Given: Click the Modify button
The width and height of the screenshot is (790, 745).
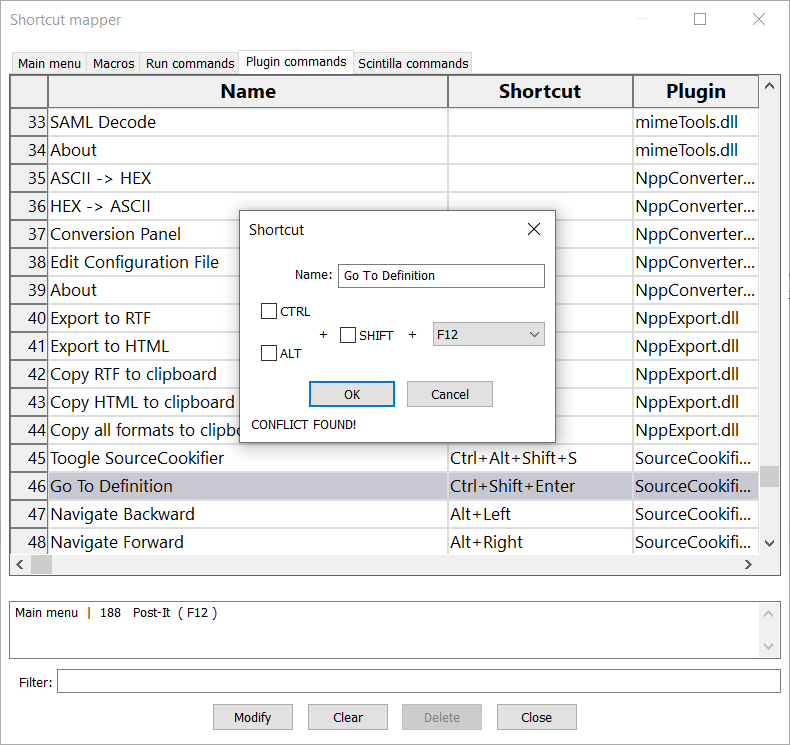Looking at the screenshot, I should (252, 717).
